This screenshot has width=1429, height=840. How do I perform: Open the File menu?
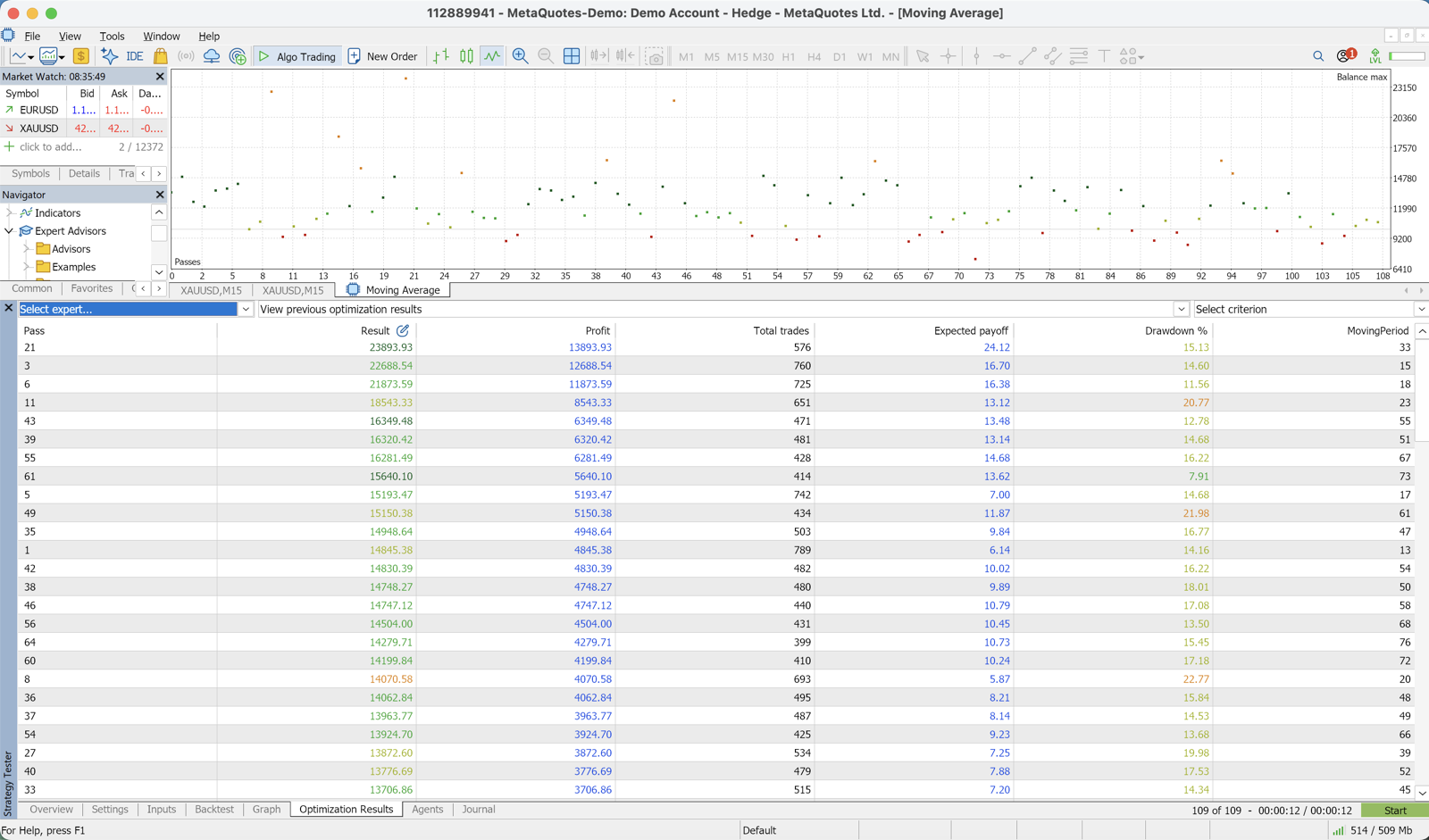32,36
